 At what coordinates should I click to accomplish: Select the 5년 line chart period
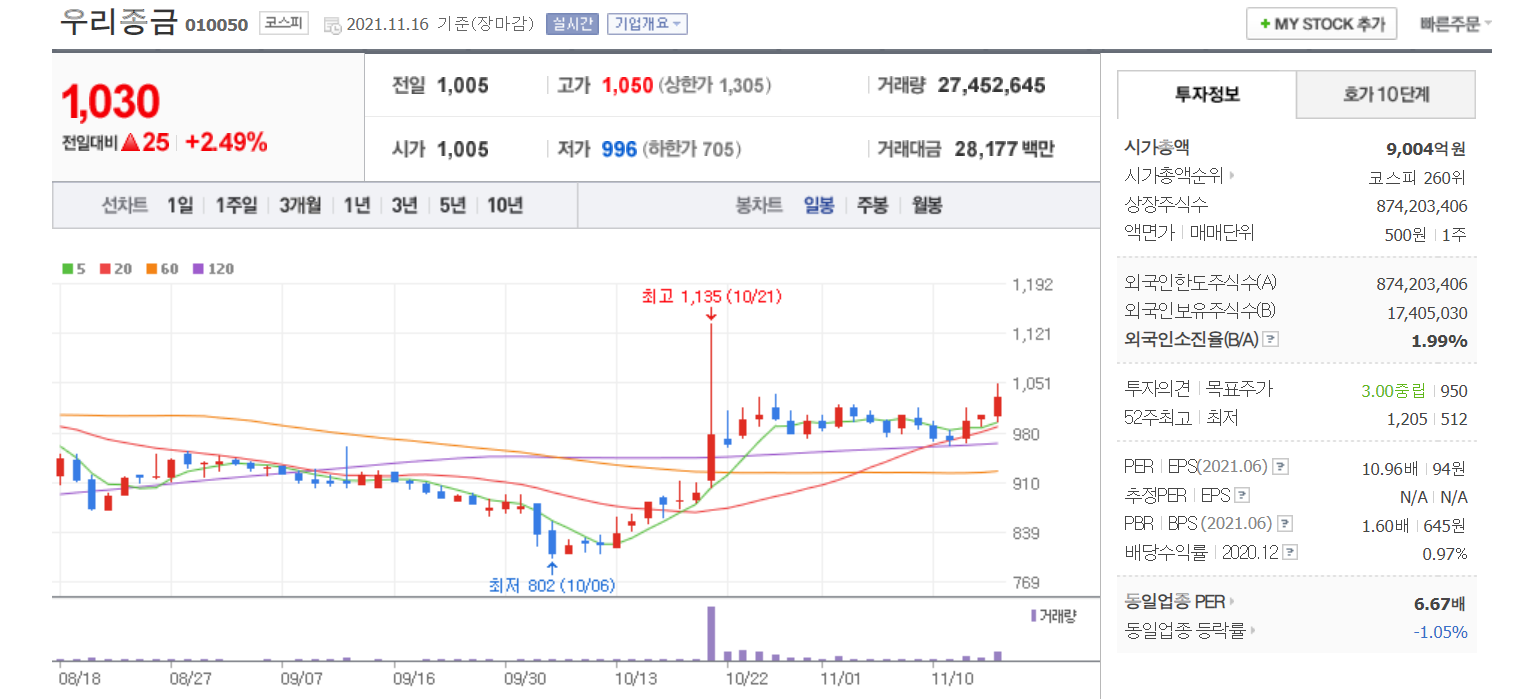pyautogui.click(x=452, y=206)
